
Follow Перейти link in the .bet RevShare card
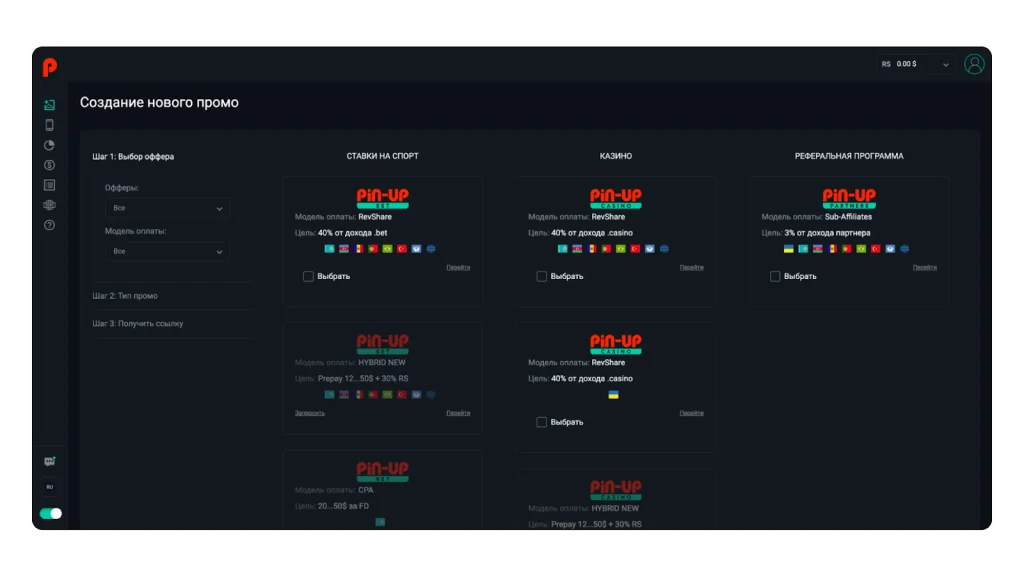tap(458, 267)
